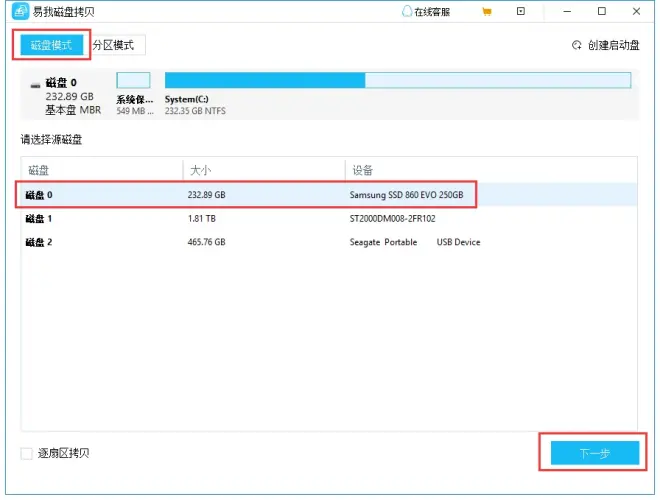
Task: Click the 465.76 GB size cell
Action: click(x=206, y=242)
